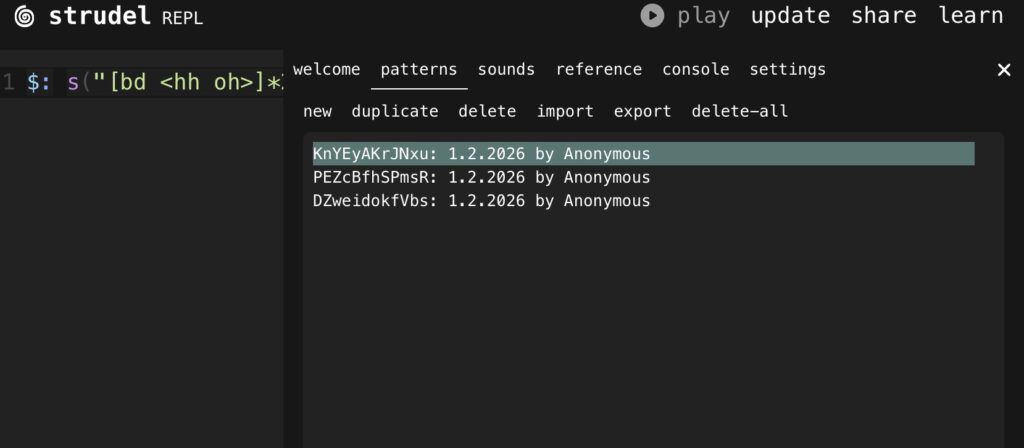Select pattern PEZcBfhSPmsR

(x=481, y=178)
